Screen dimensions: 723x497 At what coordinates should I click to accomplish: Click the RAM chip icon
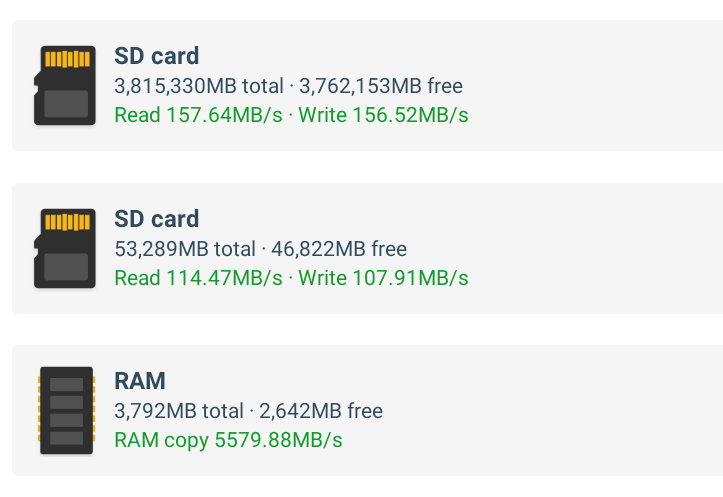pyautogui.click(x=66, y=410)
